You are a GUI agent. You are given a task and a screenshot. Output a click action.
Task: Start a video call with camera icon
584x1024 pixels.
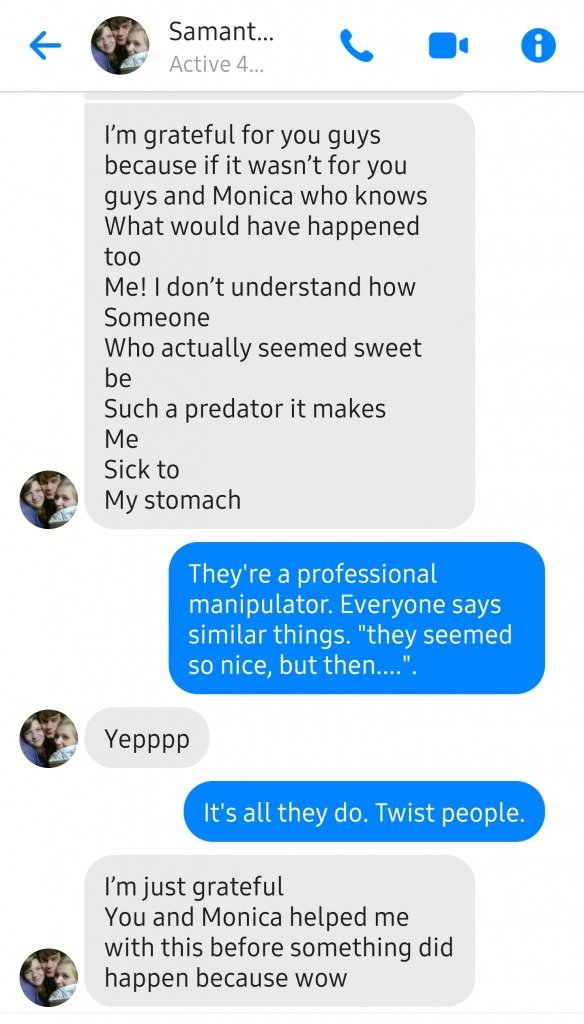[448, 46]
